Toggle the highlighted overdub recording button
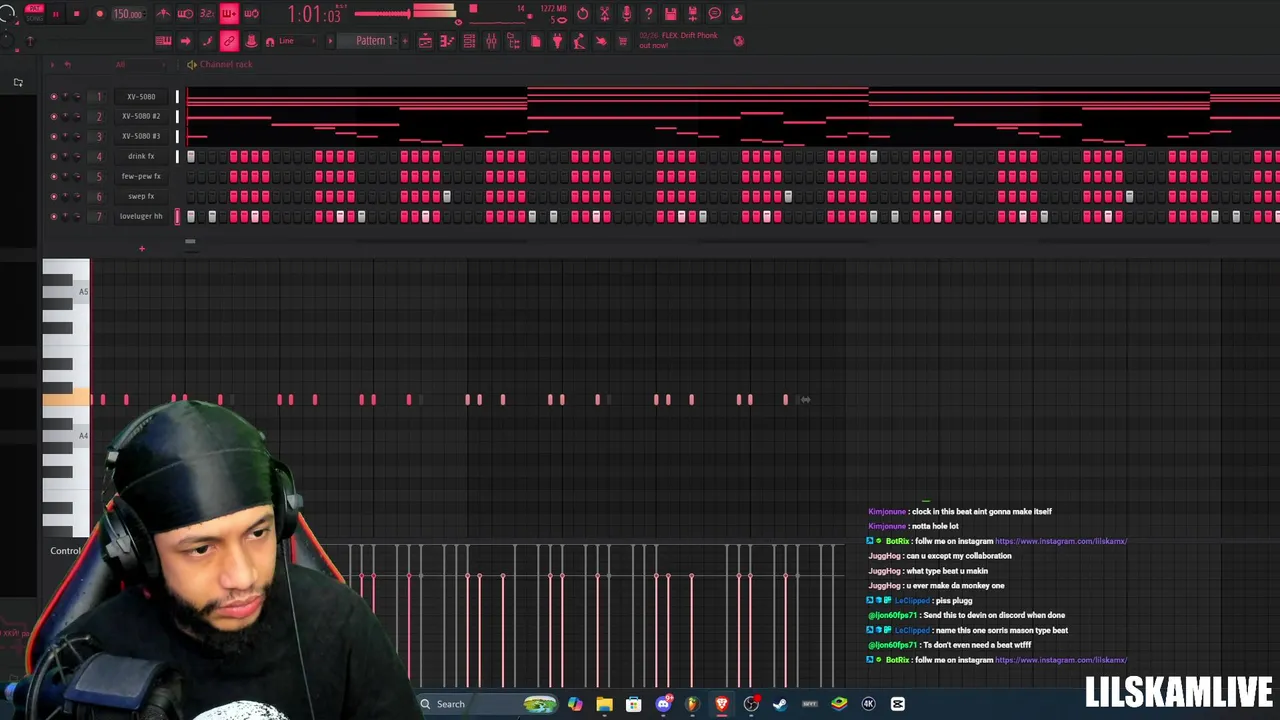This screenshot has width=1280, height=720. (x=229, y=14)
